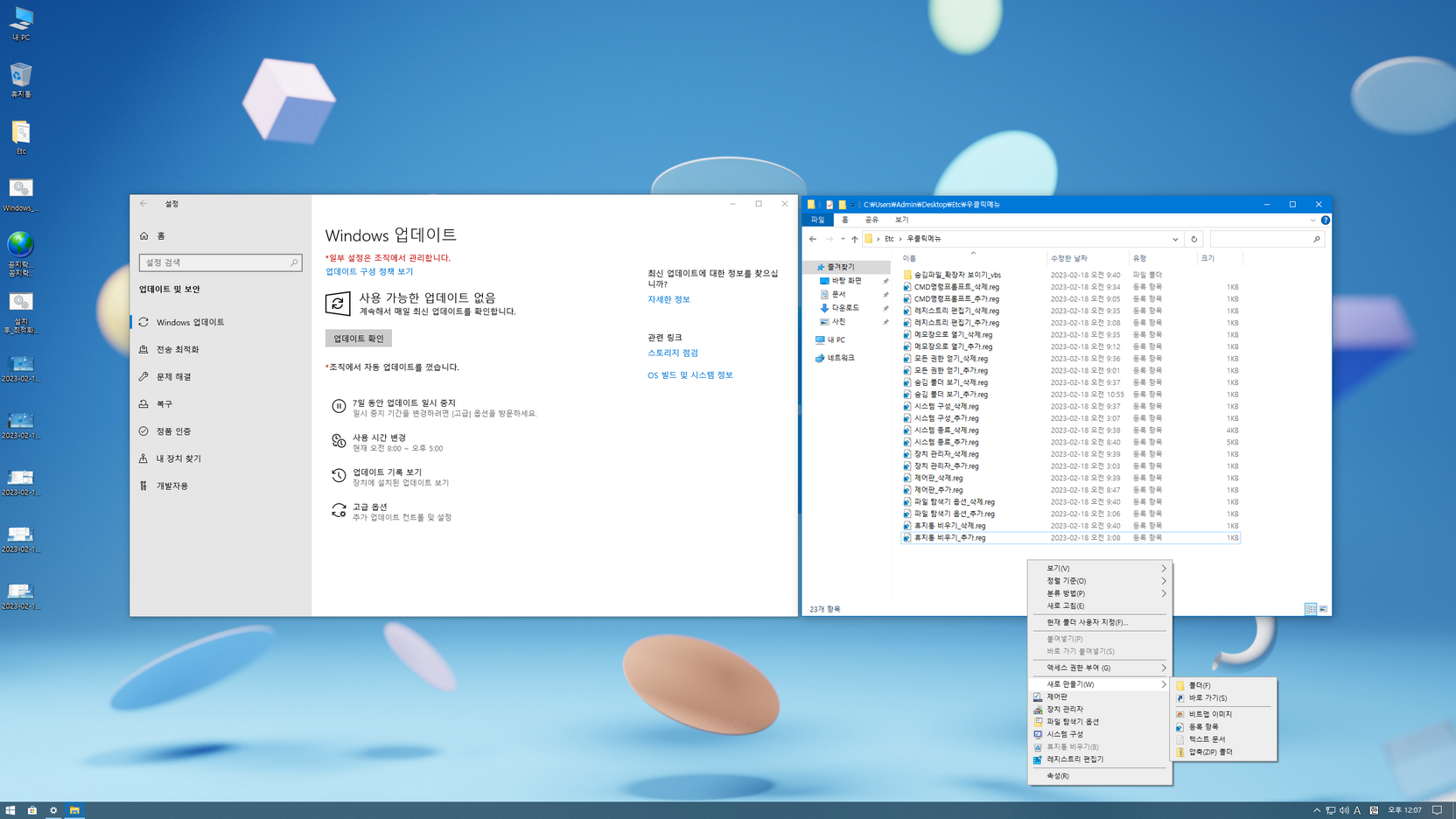The image size is (1456, 819).
Task: Open 업데이트 구성 정책 보기 link
Action: tap(369, 271)
